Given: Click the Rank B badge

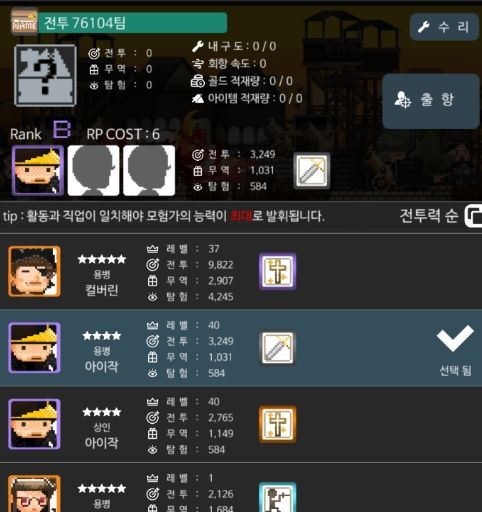Looking at the screenshot, I should [x=62, y=129].
